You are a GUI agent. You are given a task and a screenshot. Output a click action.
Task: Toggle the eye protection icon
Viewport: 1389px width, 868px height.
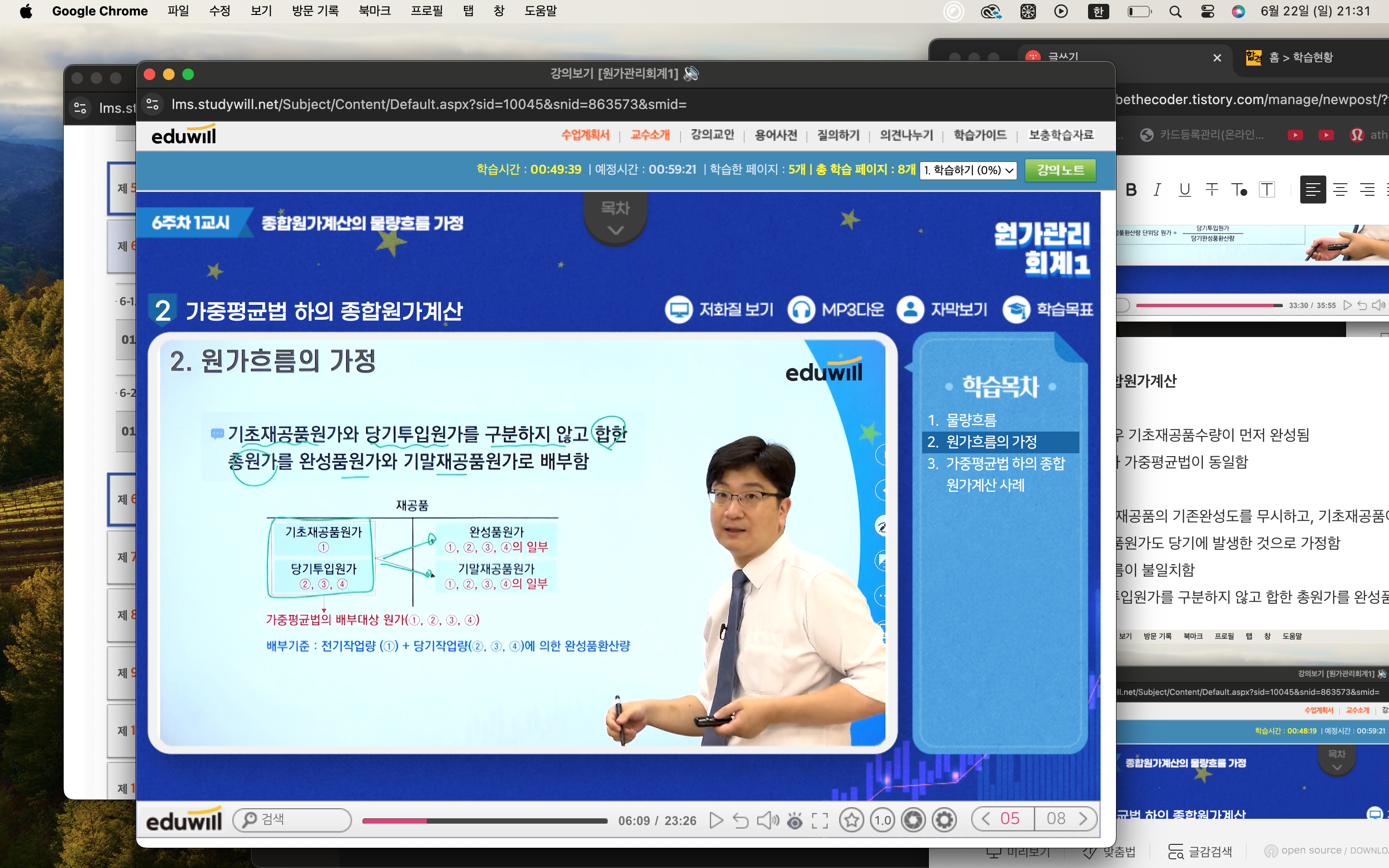(x=794, y=820)
